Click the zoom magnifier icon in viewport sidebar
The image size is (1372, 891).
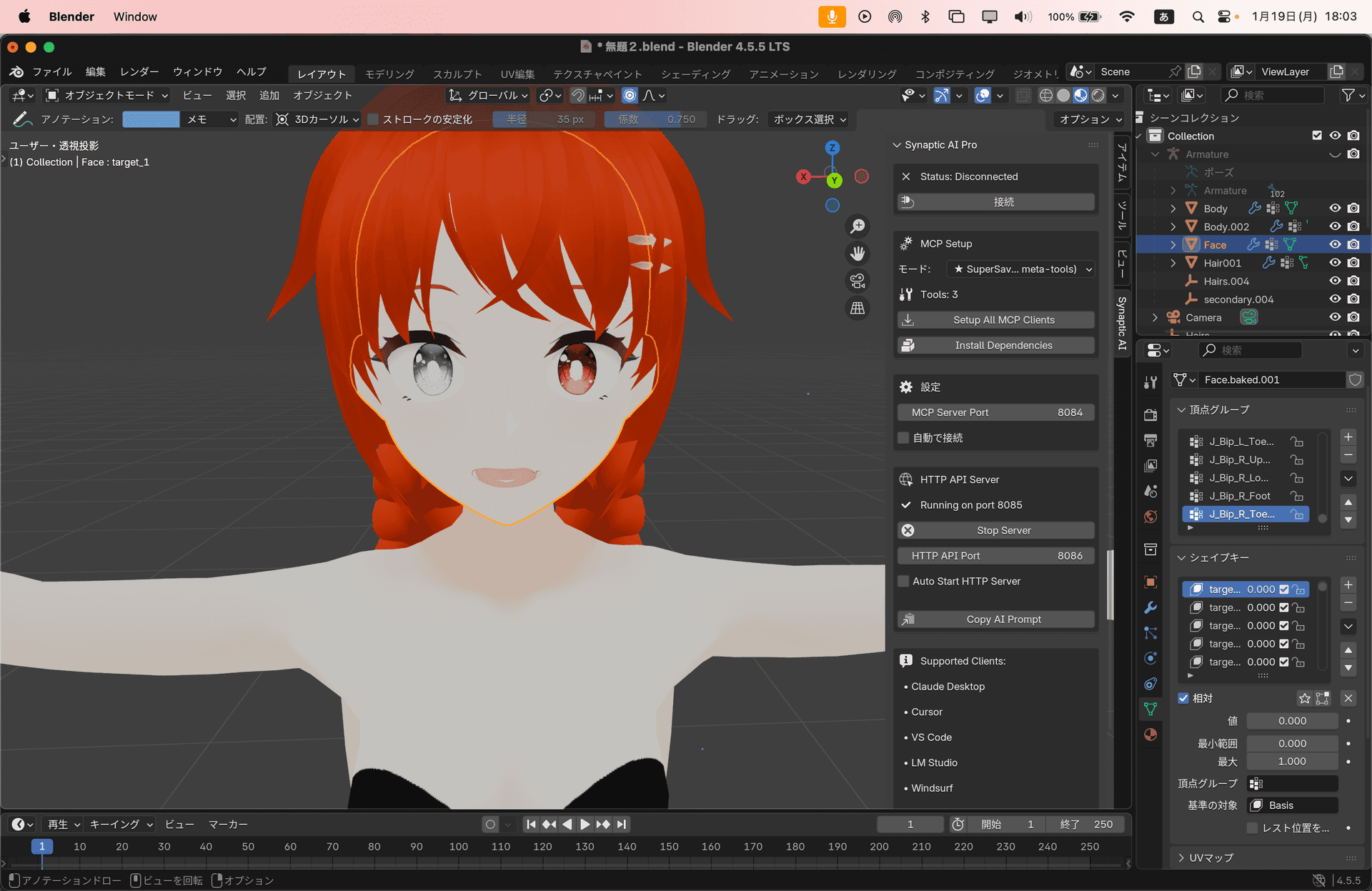click(857, 227)
